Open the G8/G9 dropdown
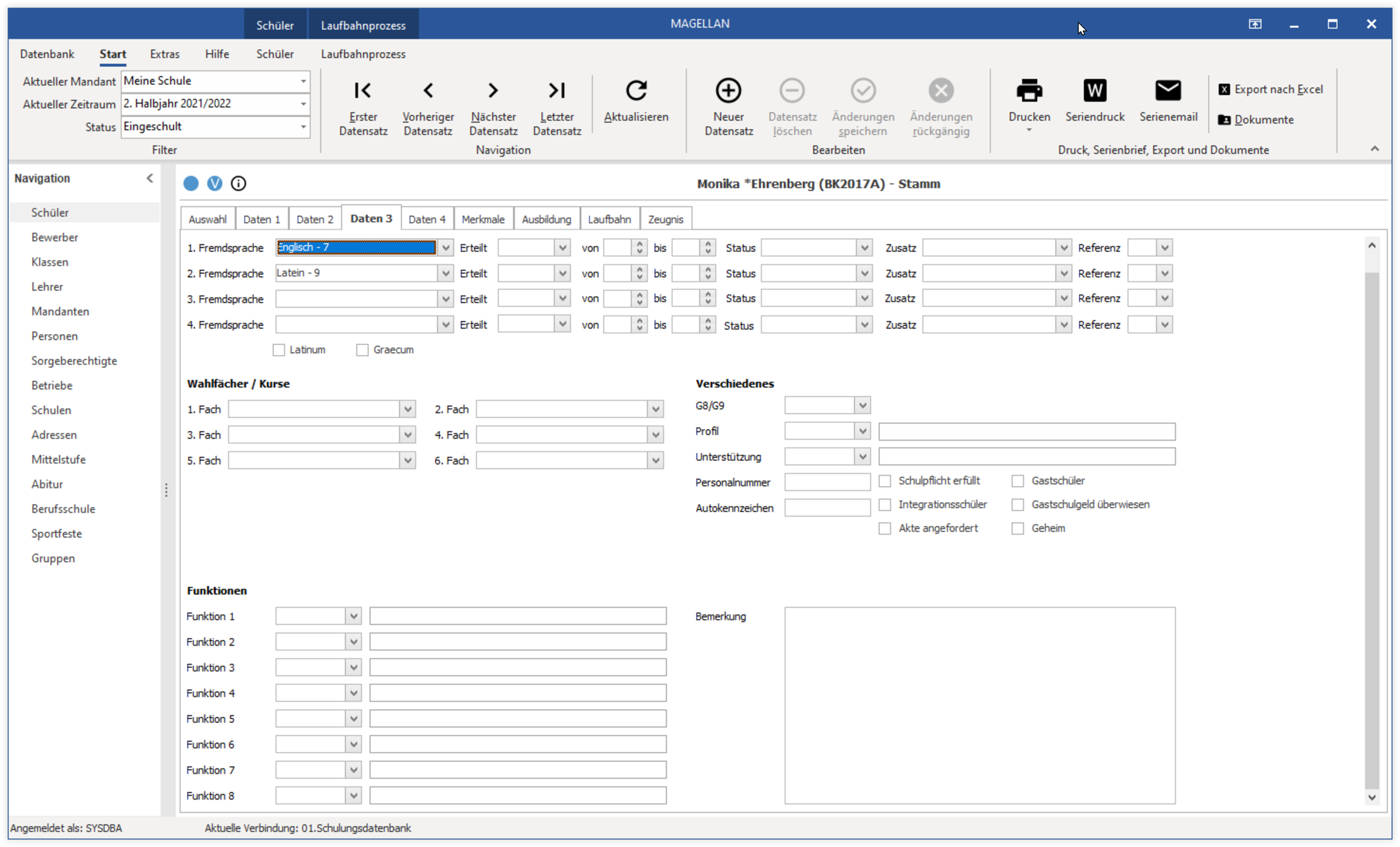The height and width of the screenshot is (847, 1400). click(x=862, y=406)
